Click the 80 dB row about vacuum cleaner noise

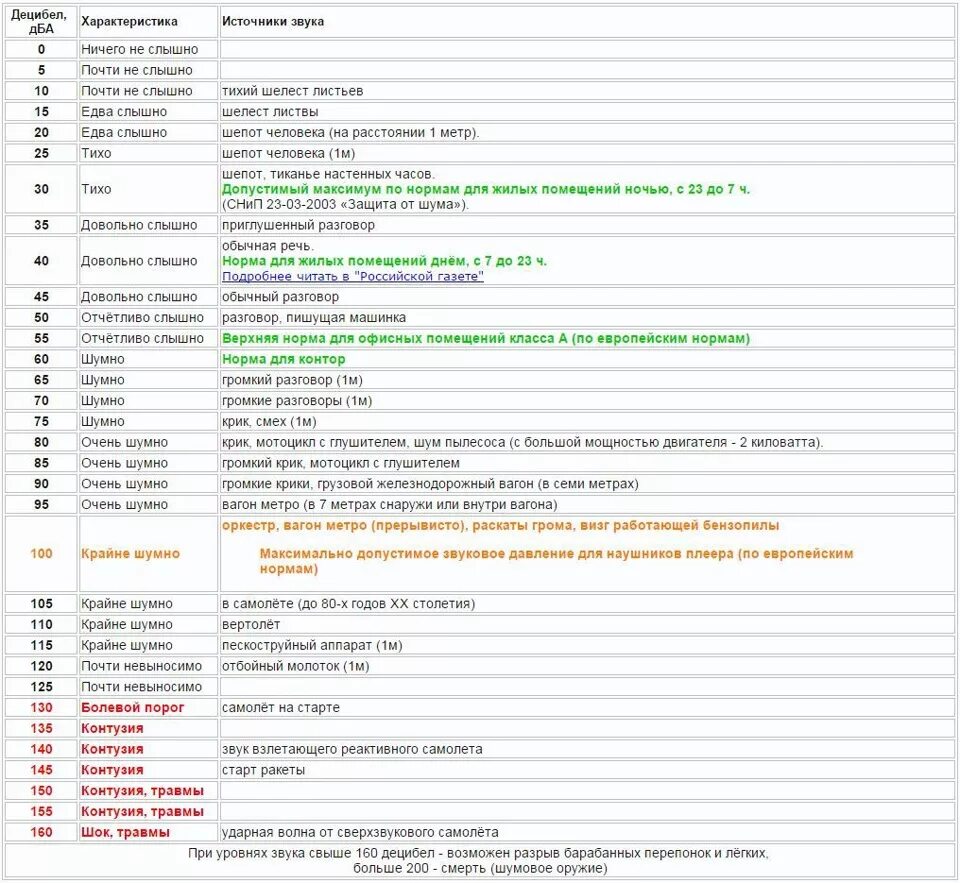coord(587,442)
